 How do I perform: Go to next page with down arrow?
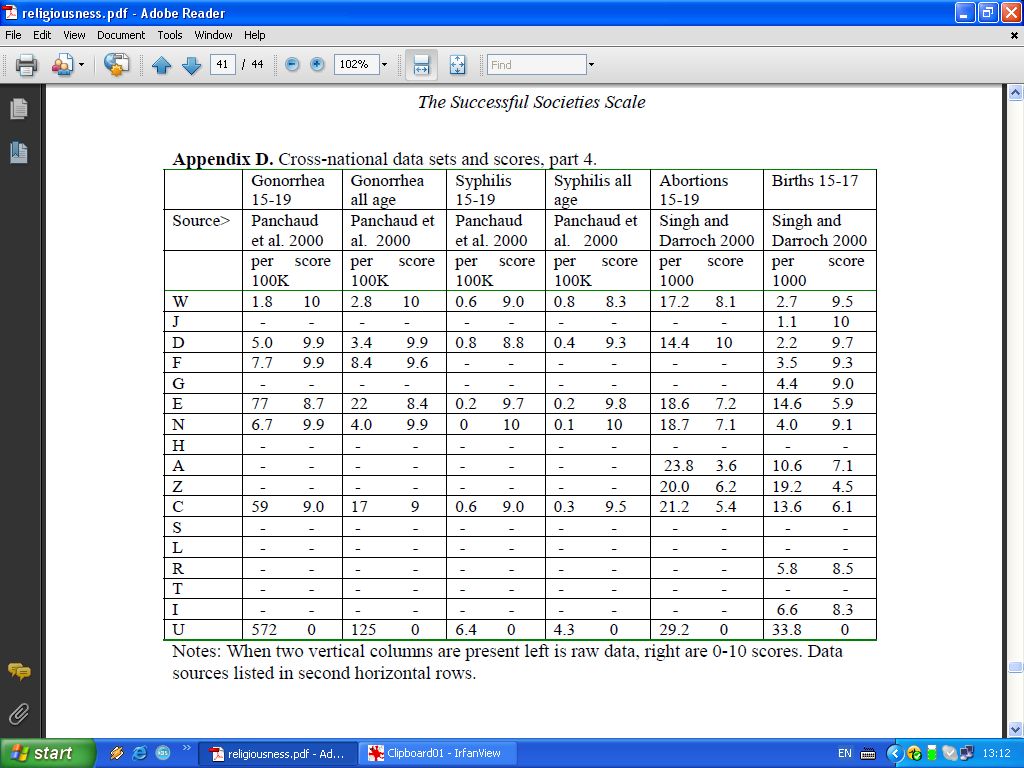pyautogui.click(x=192, y=65)
